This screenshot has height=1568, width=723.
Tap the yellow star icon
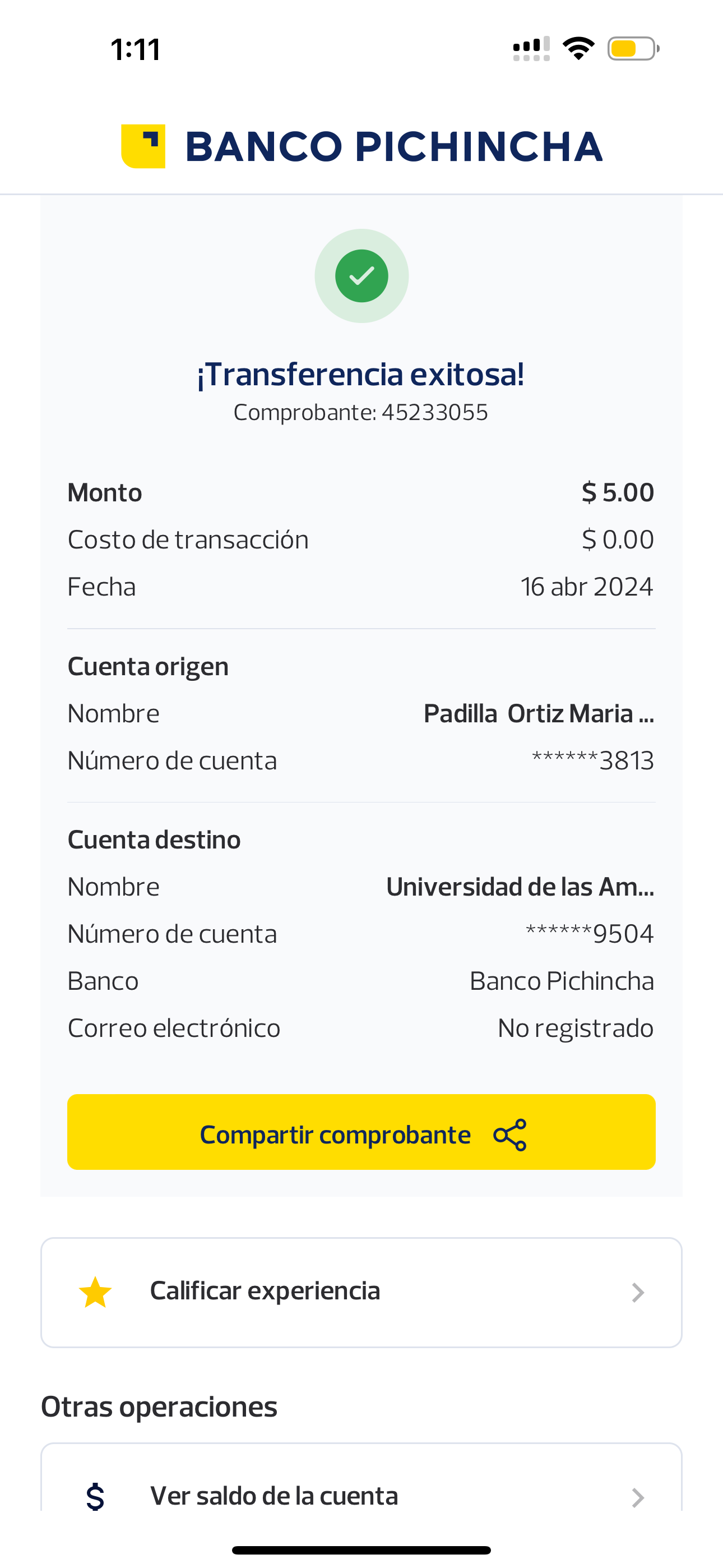click(95, 1292)
